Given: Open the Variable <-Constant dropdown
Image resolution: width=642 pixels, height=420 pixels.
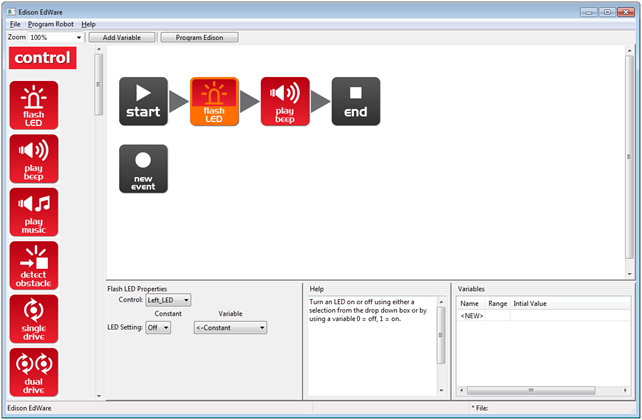Looking at the screenshot, I should point(230,327).
